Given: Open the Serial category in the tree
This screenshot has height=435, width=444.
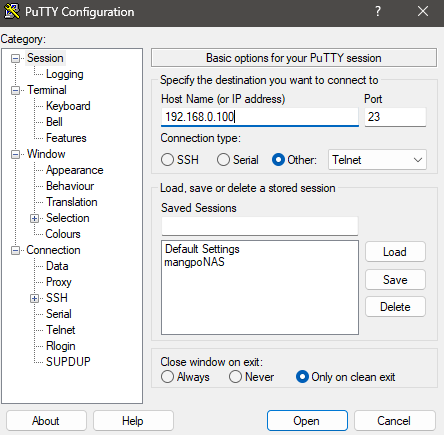Looking at the screenshot, I should (x=59, y=314).
